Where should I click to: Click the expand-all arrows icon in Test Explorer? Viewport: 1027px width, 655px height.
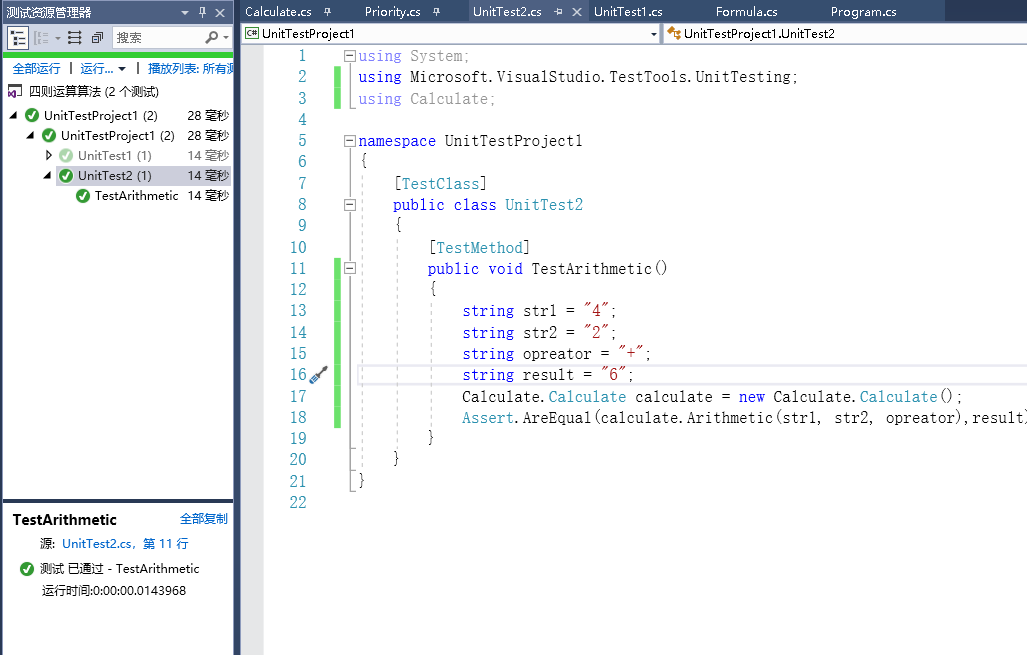click(75, 38)
